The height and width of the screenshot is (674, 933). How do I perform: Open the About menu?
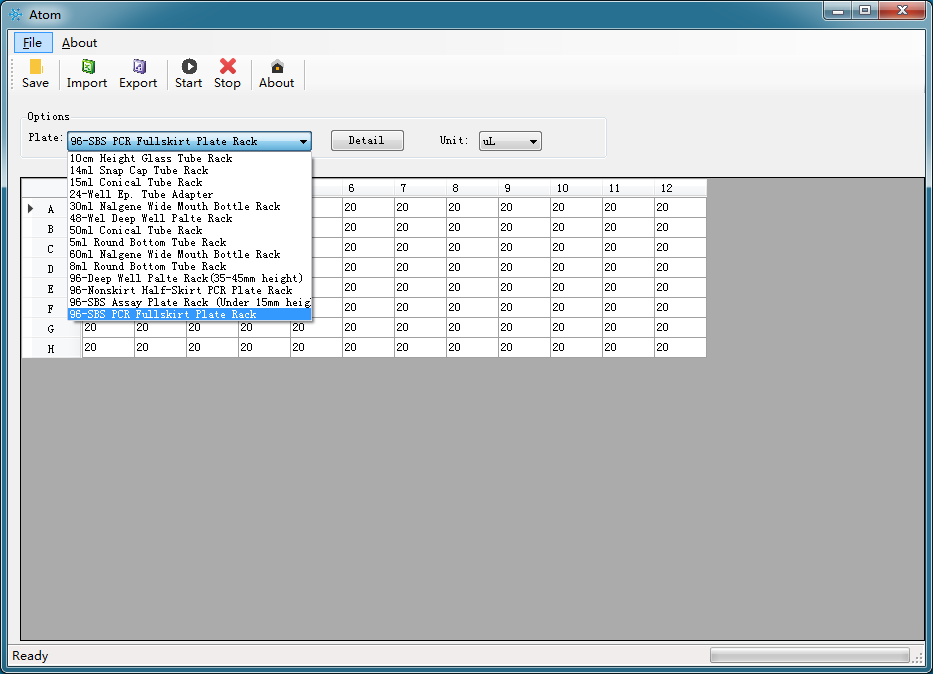click(x=79, y=43)
